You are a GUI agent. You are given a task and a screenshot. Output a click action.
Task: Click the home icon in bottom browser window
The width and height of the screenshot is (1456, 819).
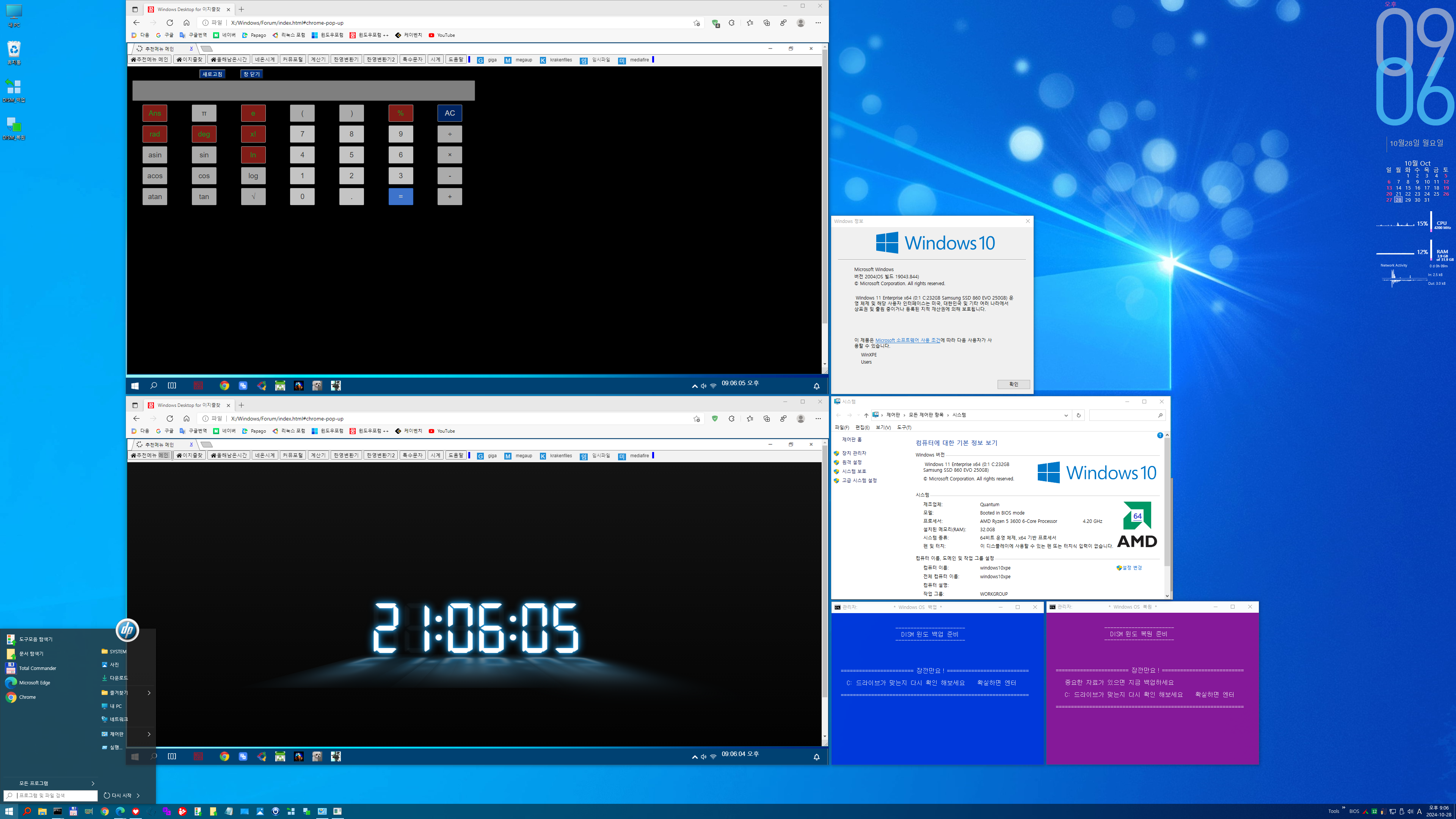(187, 418)
